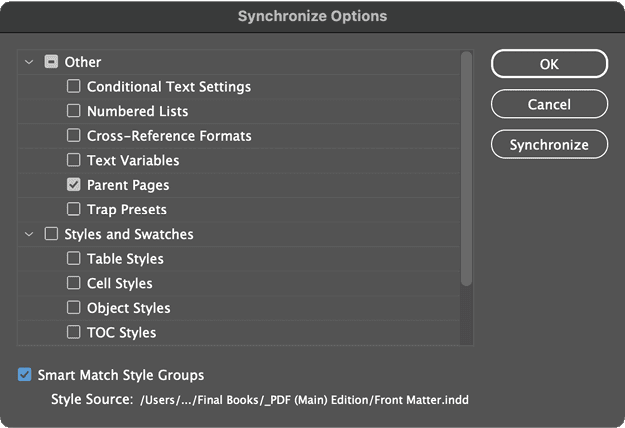Tick the Text Variables checkbox

[74, 160]
